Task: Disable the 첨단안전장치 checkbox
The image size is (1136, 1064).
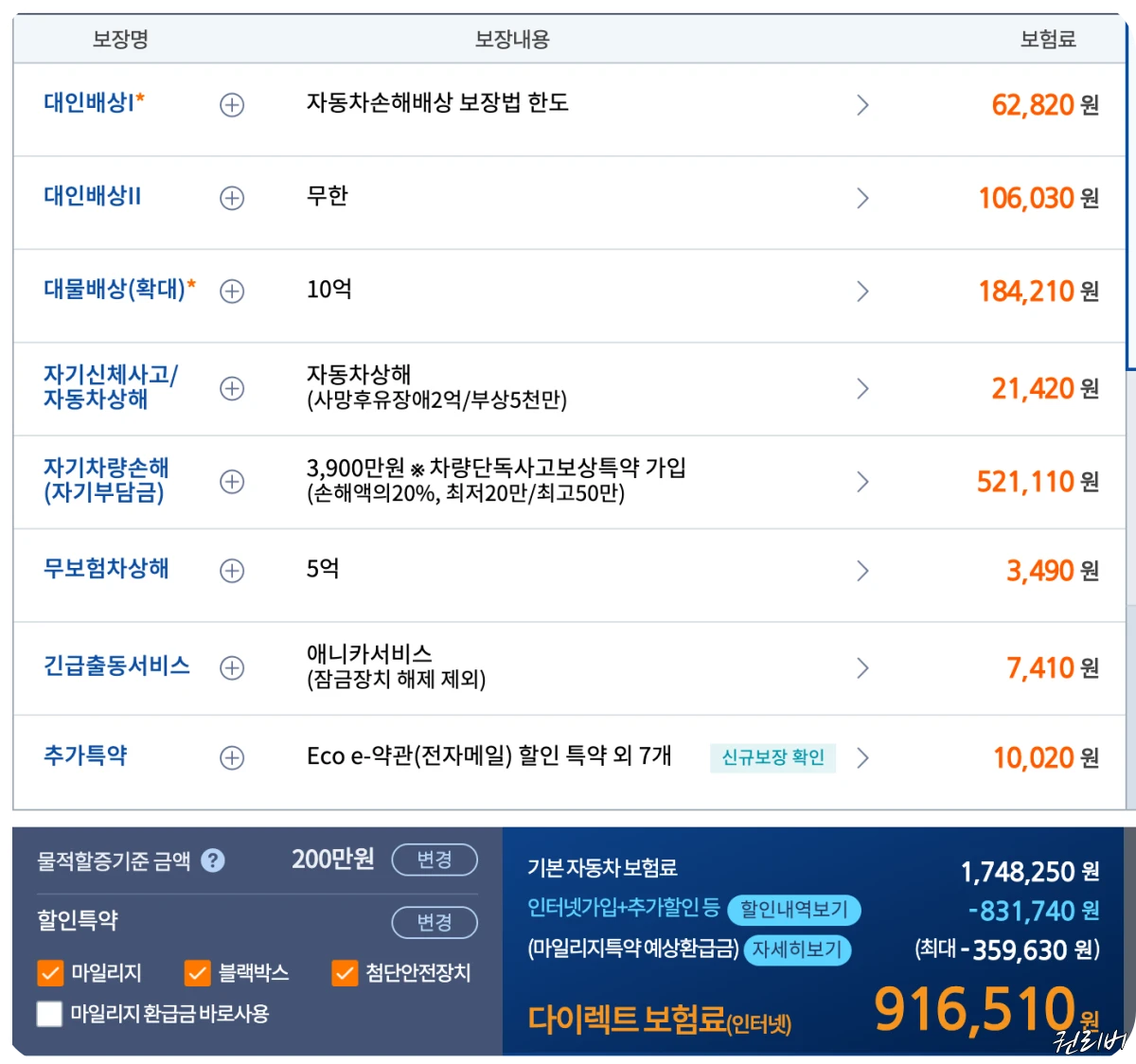Action: pyautogui.click(x=346, y=972)
